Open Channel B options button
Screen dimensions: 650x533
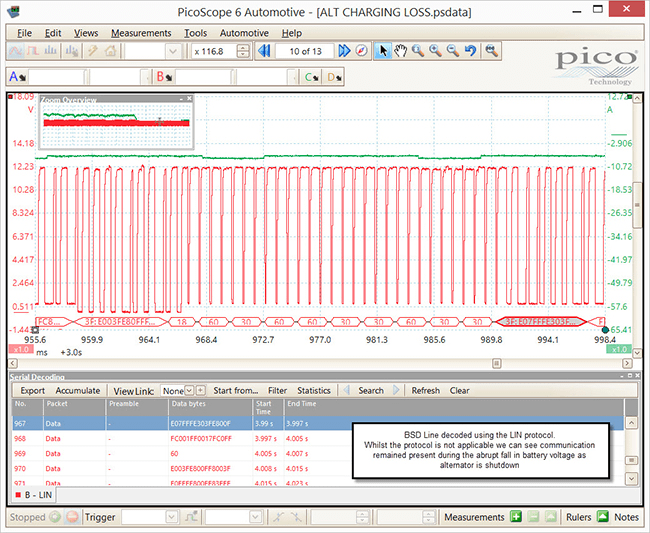tap(164, 77)
